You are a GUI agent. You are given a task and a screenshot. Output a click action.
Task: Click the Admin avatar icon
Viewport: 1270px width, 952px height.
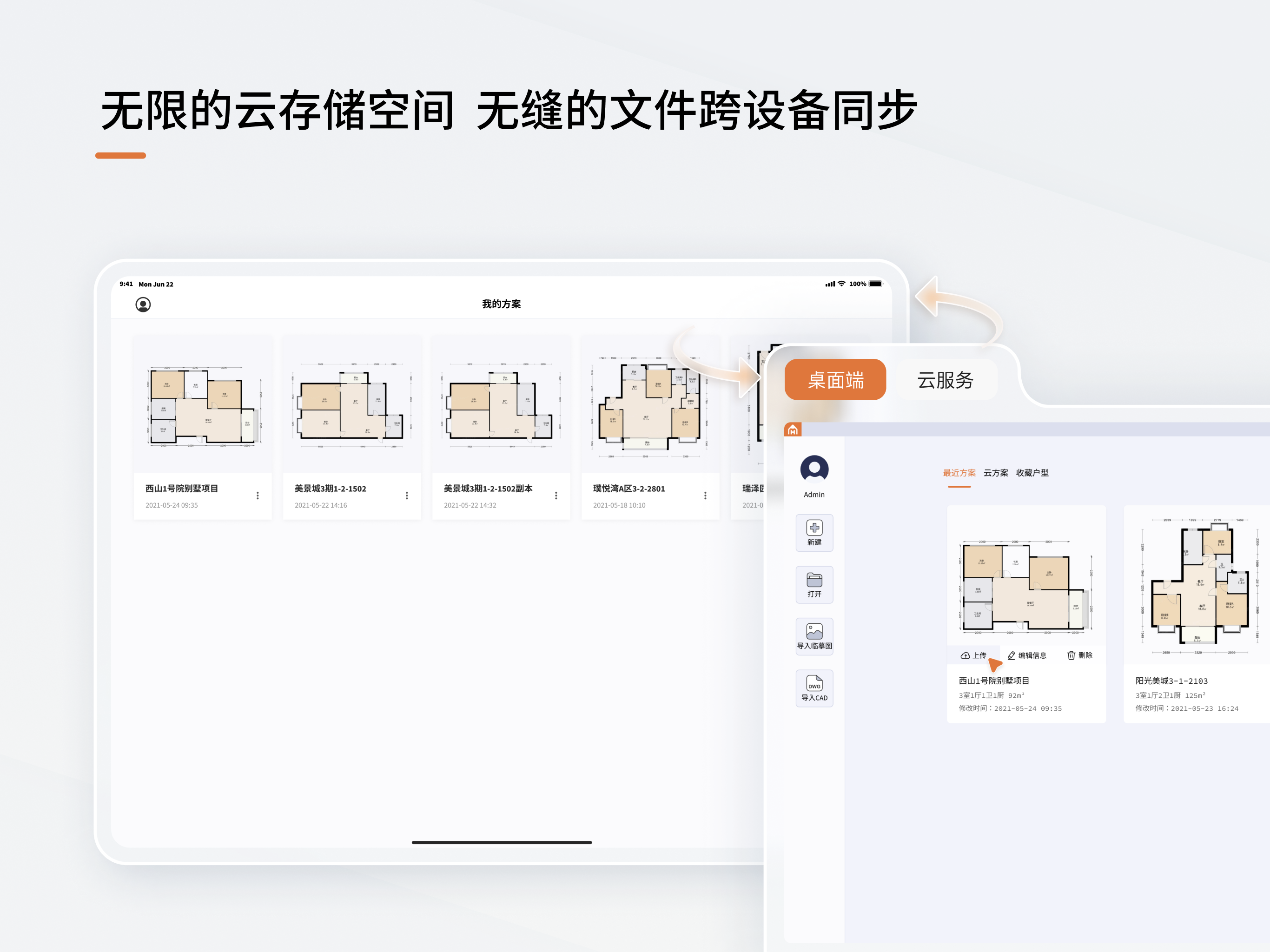814,469
